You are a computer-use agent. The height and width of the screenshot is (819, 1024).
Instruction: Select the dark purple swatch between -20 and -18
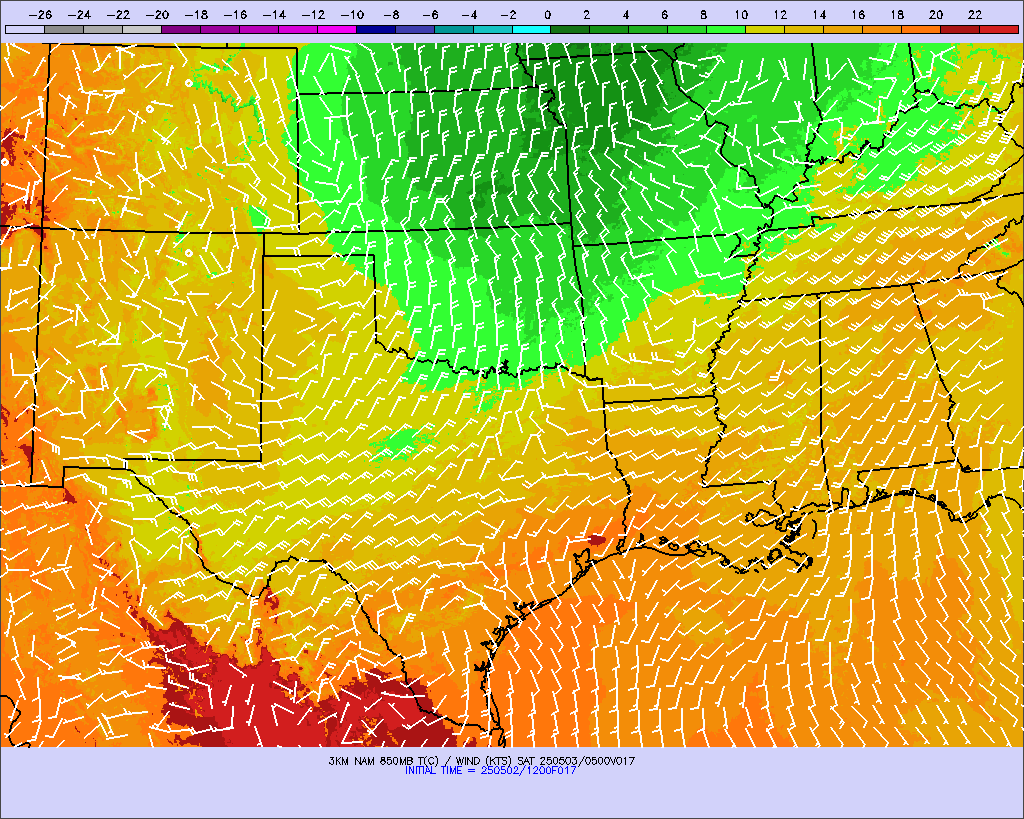coord(181,29)
